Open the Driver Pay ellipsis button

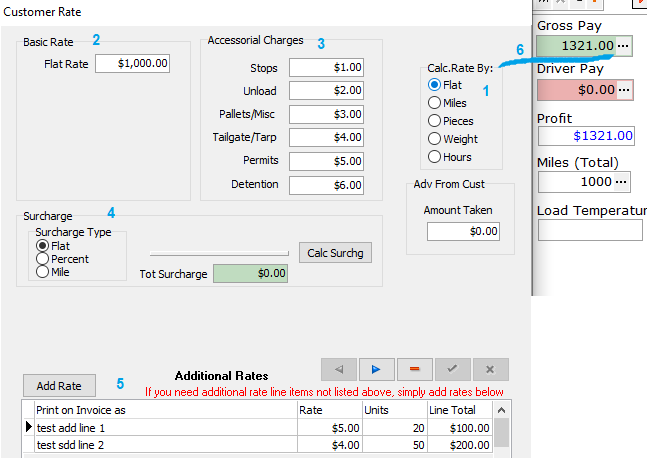tap(624, 90)
